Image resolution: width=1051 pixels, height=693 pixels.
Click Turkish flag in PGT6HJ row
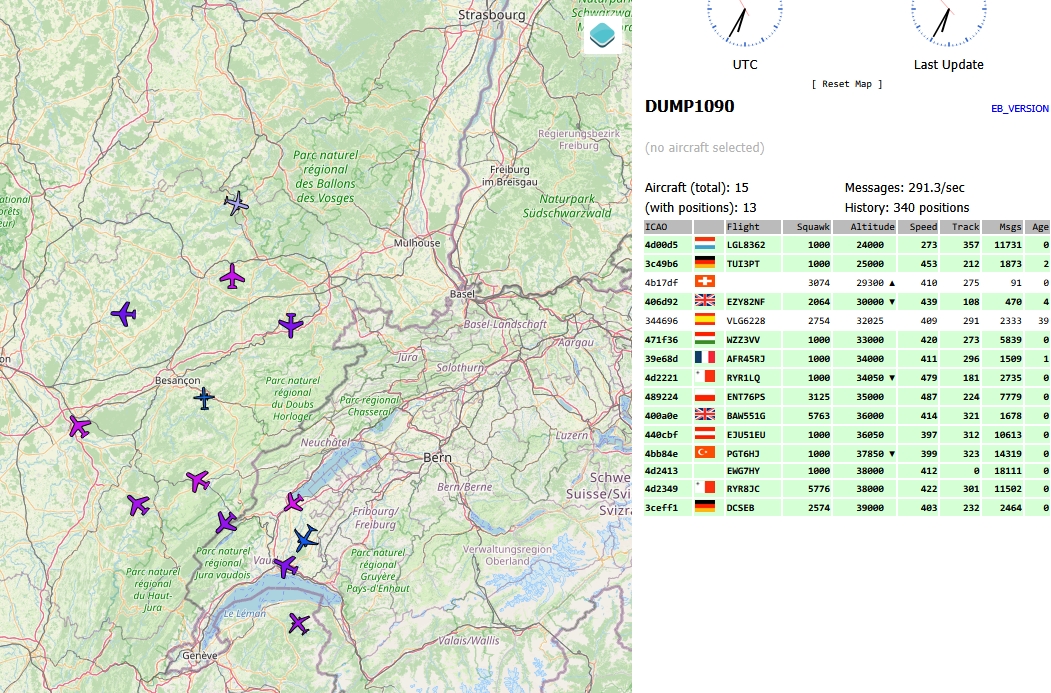pos(705,452)
